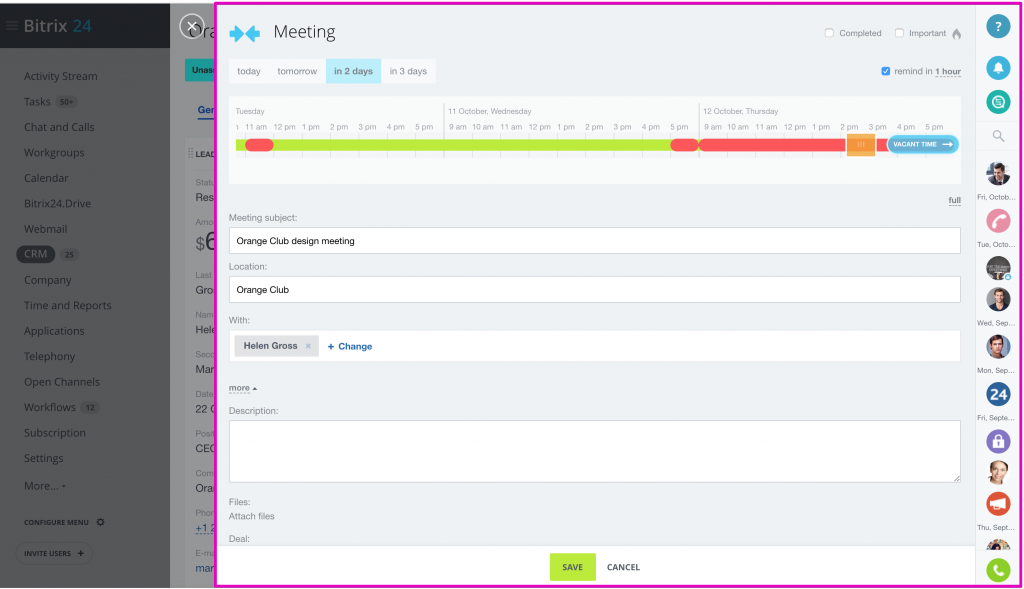Click the SAVE button
The image size is (1024, 589).
(573, 567)
